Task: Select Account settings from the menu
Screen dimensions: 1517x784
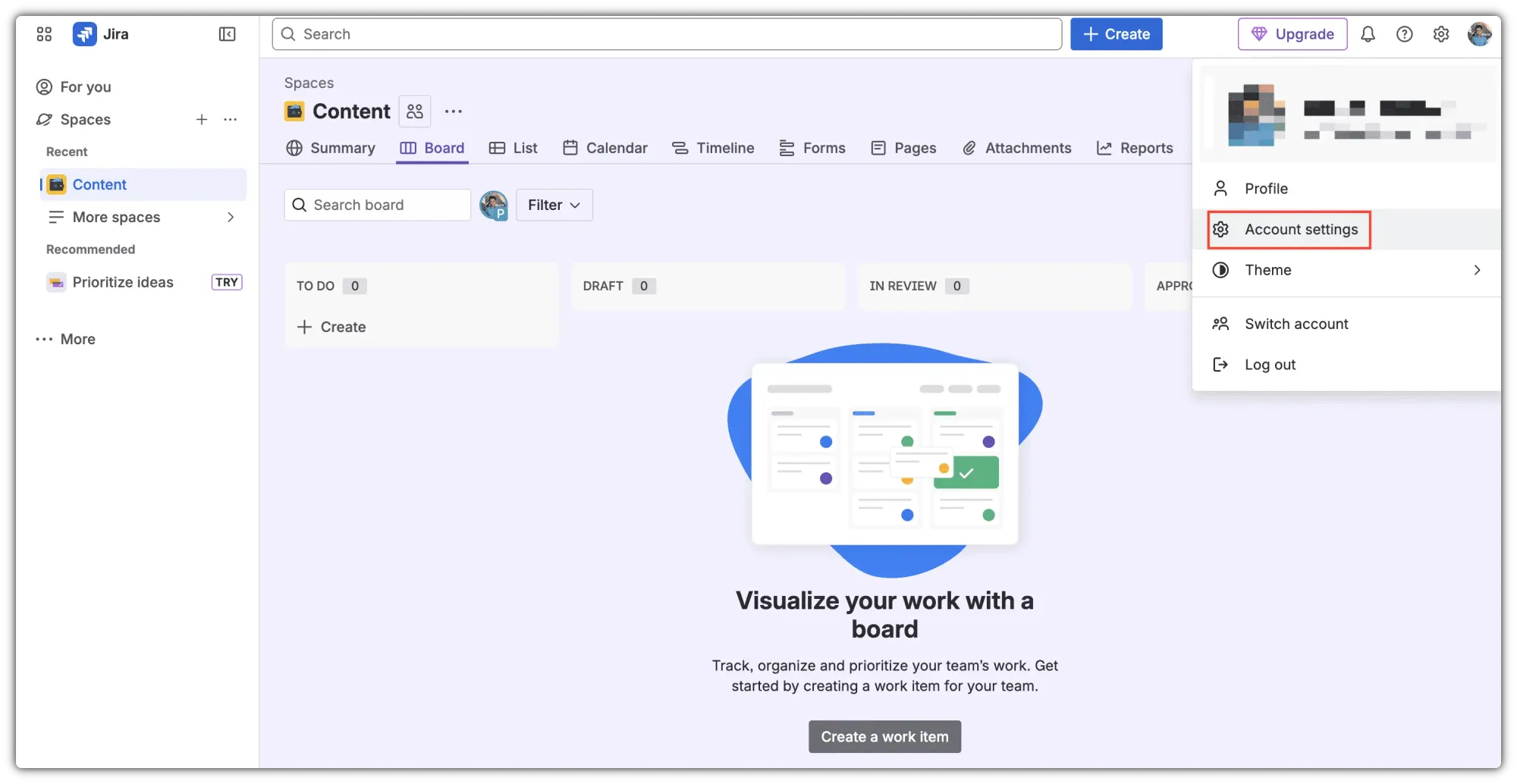Action: [x=1300, y=230]
